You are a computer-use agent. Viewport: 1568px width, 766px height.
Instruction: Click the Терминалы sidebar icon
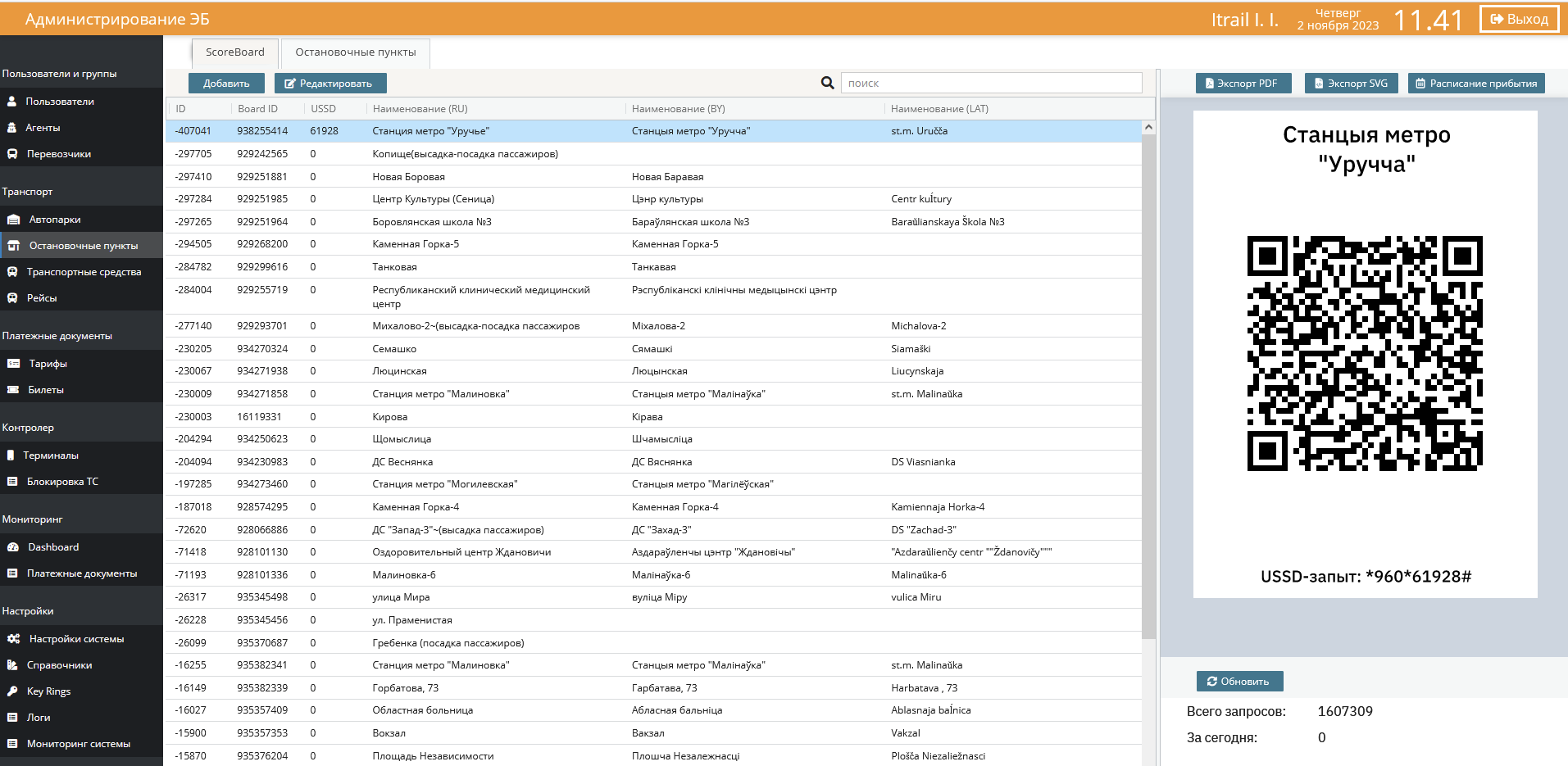(11, 456)
